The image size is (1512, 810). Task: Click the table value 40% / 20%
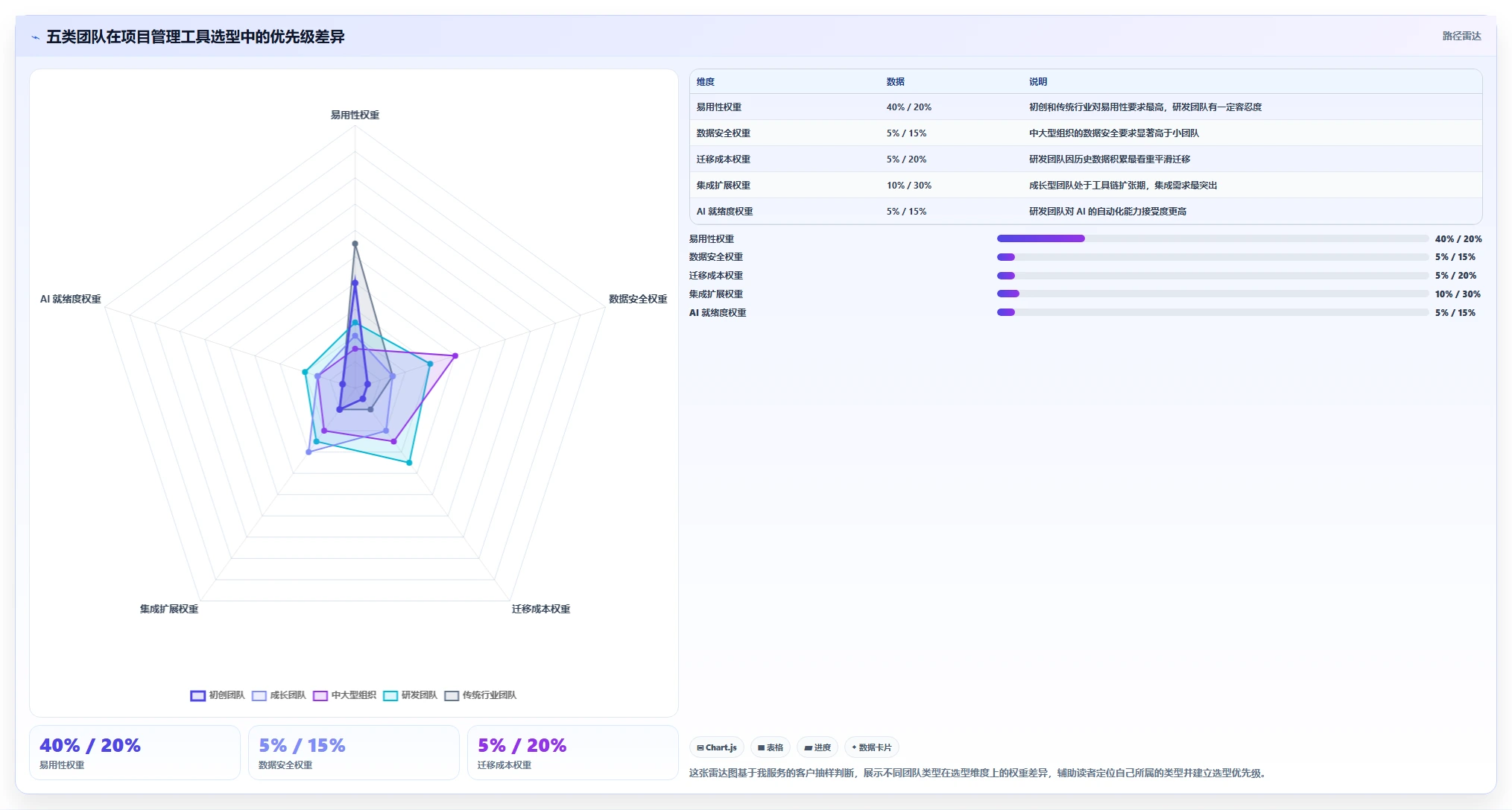point(908,107)
